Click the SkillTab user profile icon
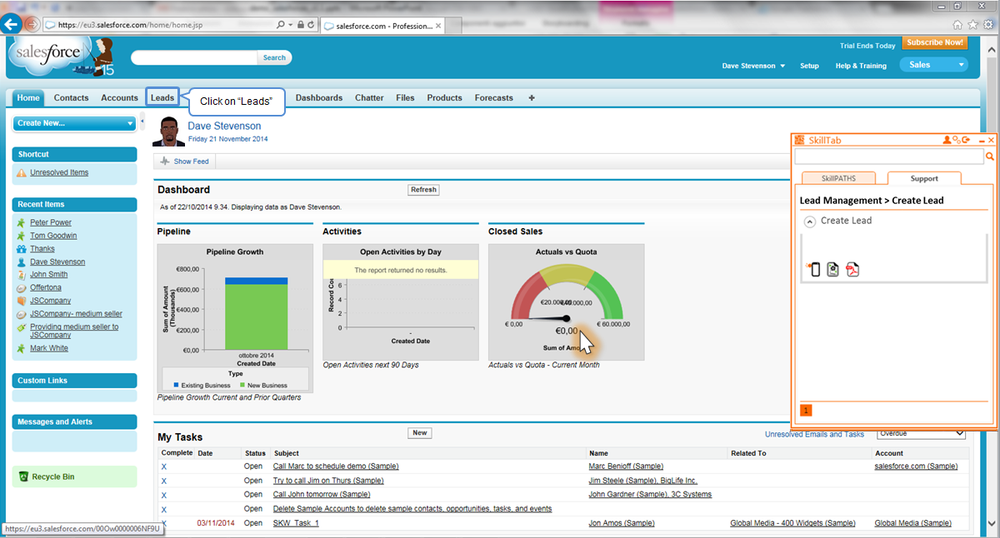This screenshot has width=1000, height=538. pyautogui.click(x=946, y=140)
